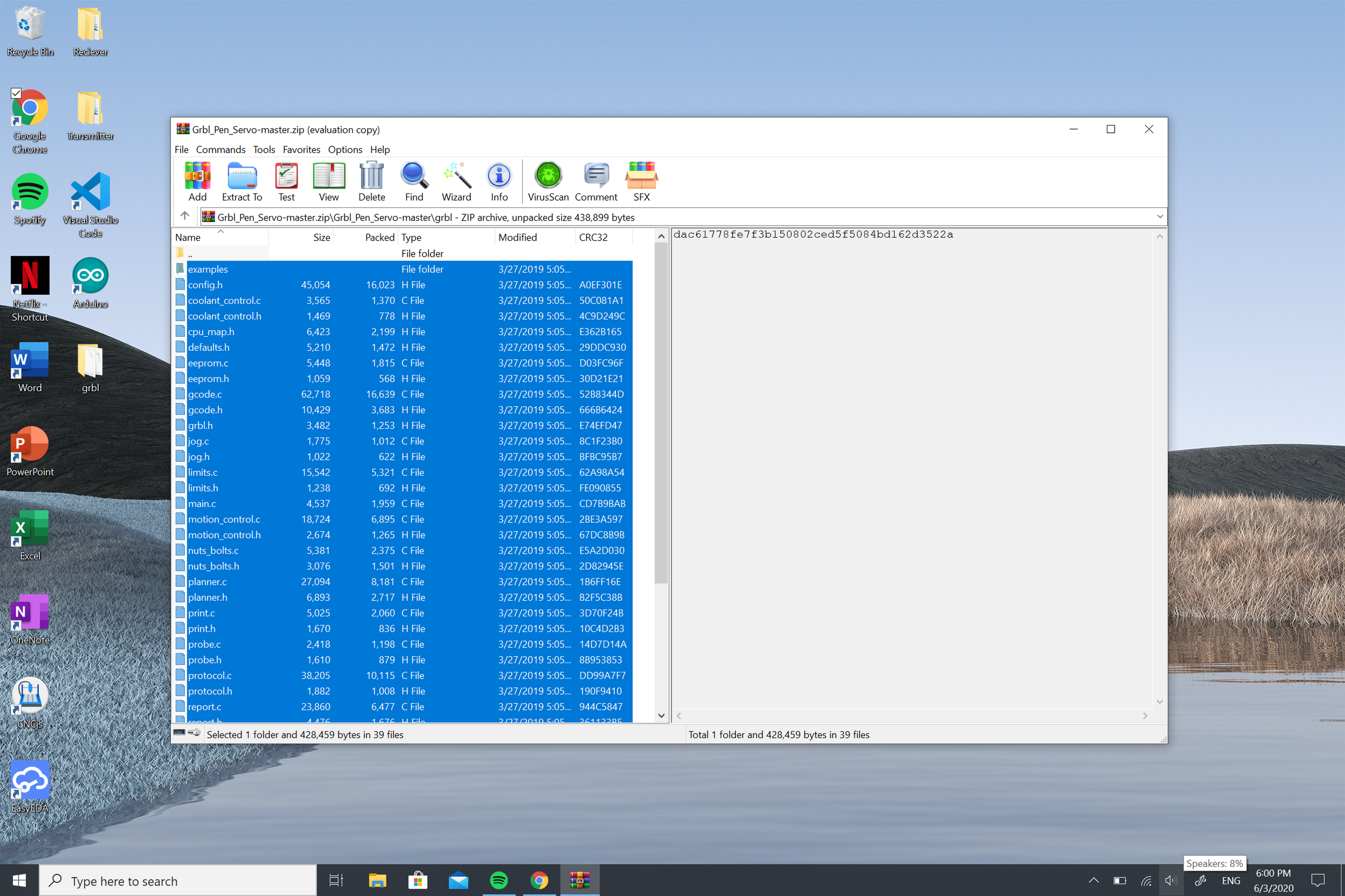Open the speaker volume control in tray
Image resolution: width=1345 pixels, height=896 pixels.
pyautogui.click(x=1171, y=880)
